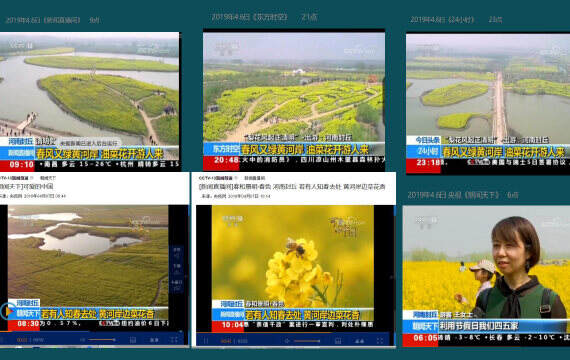
Task: Adjust volume slider in wetland video player
Action: click(102, 340)
